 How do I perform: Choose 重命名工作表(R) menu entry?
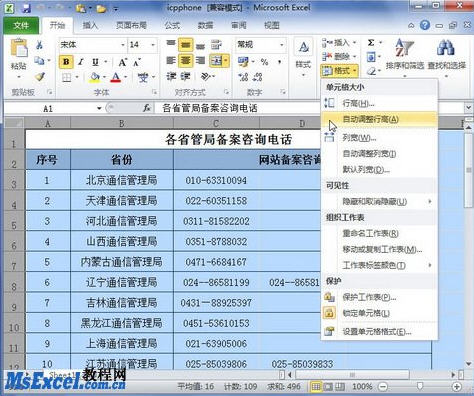(379, 234)
